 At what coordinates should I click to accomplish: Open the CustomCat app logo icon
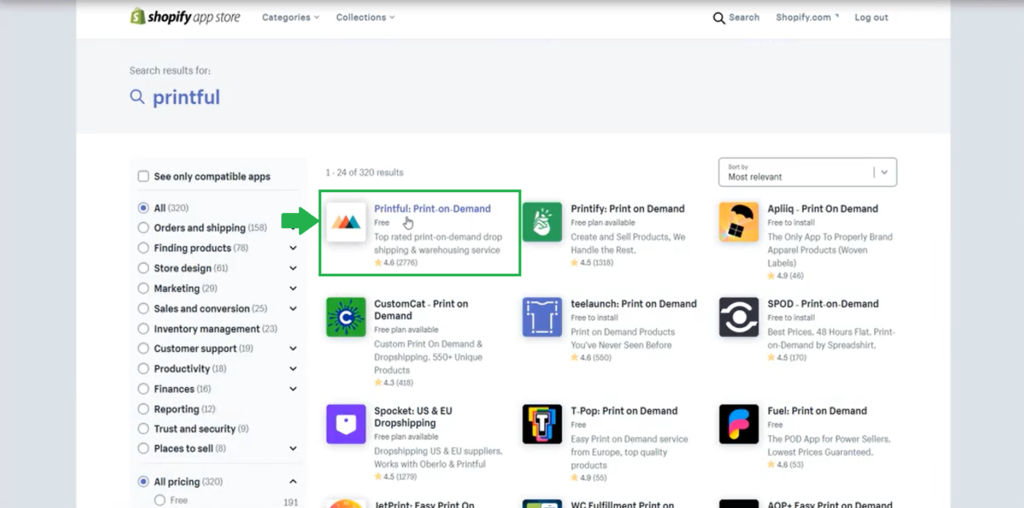(346, 317)
